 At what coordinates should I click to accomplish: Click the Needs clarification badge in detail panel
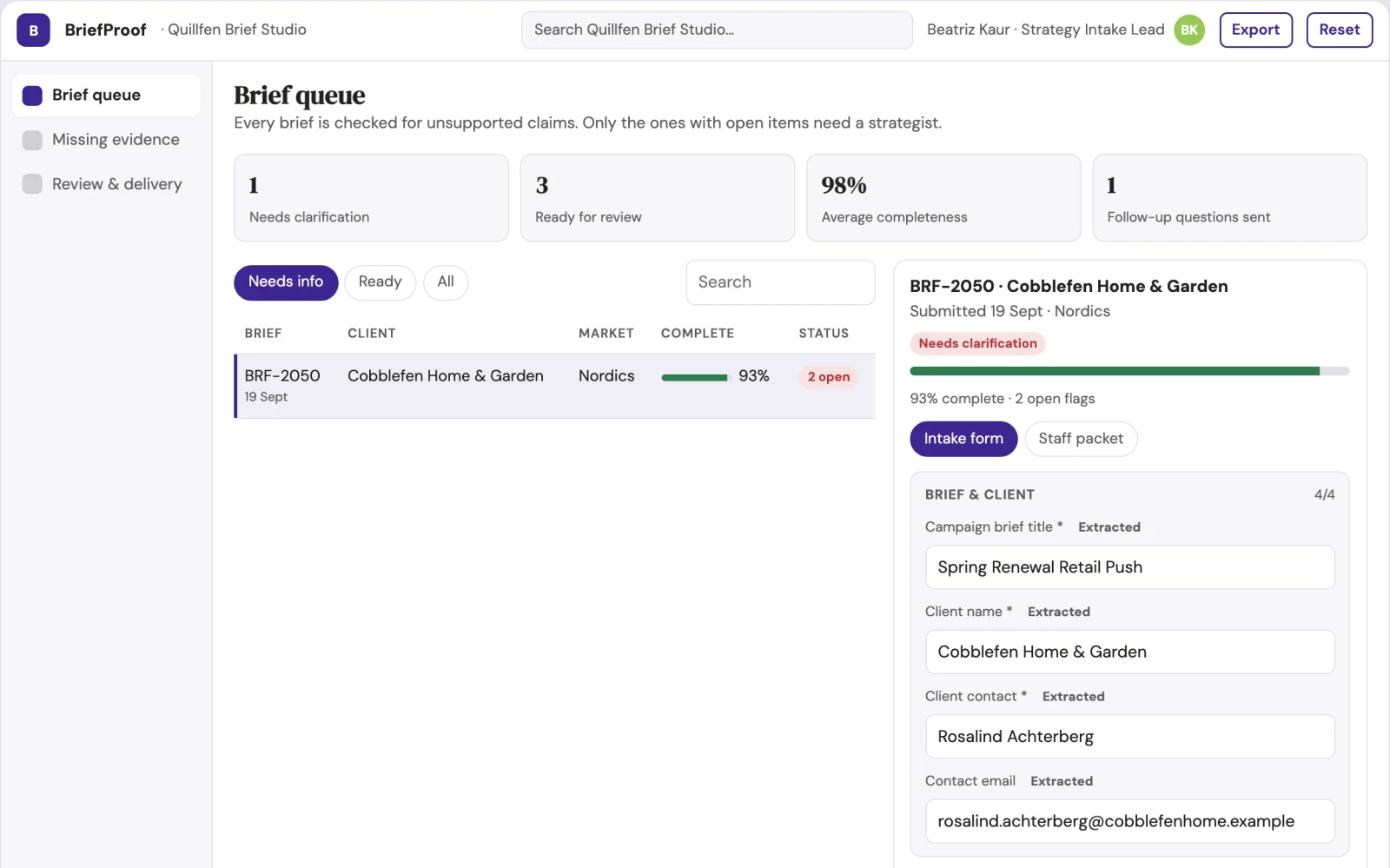(x=977, y=344)
